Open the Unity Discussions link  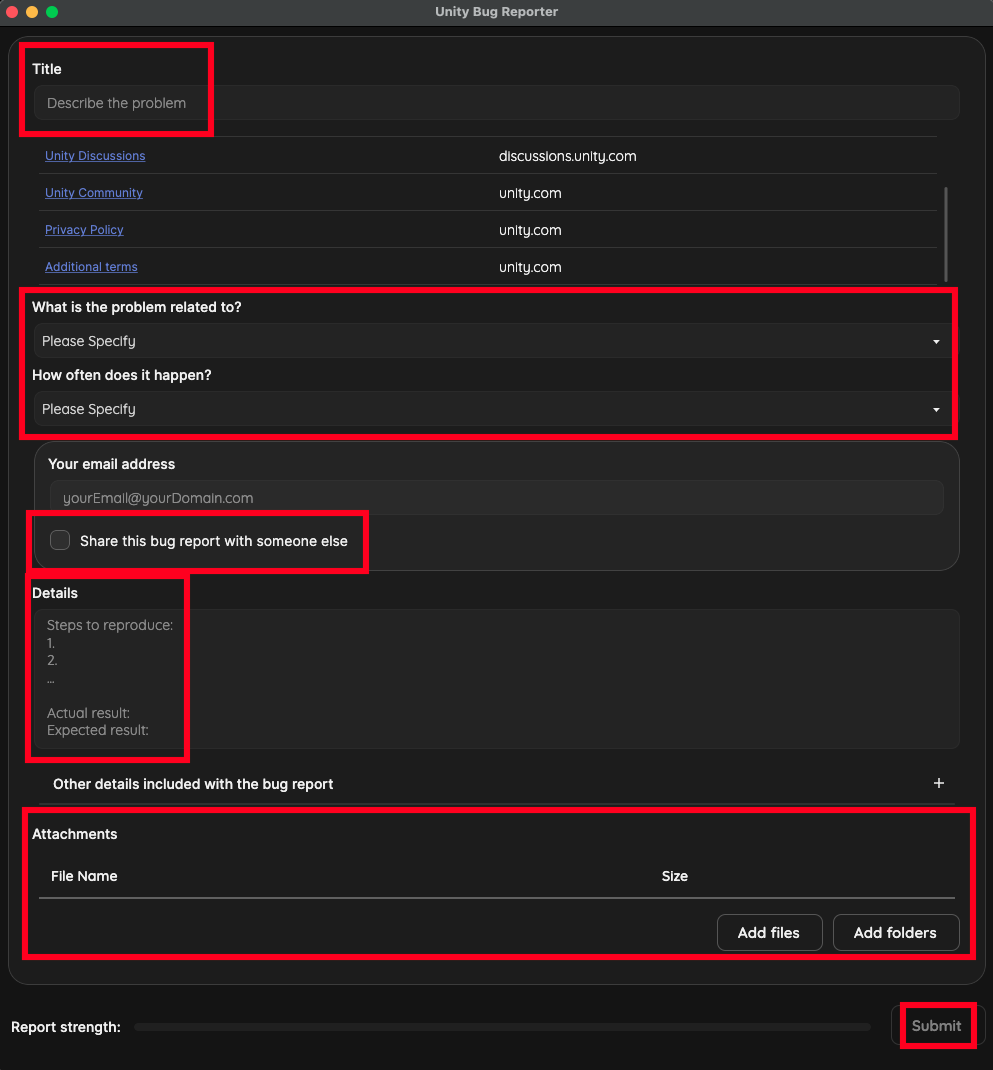click(95, 156)
